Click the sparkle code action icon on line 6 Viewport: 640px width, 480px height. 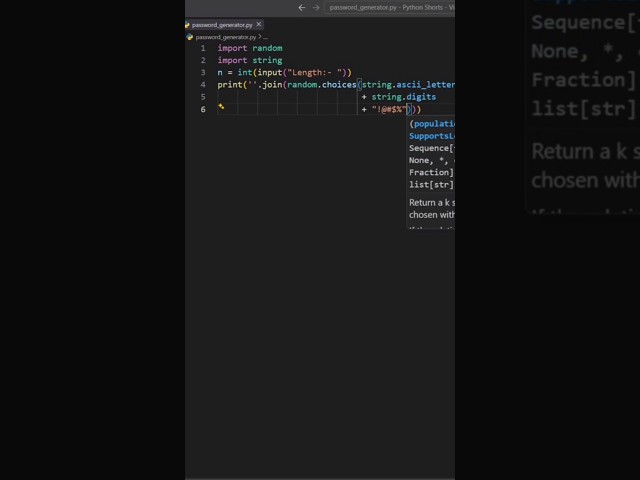click(221, 107)
